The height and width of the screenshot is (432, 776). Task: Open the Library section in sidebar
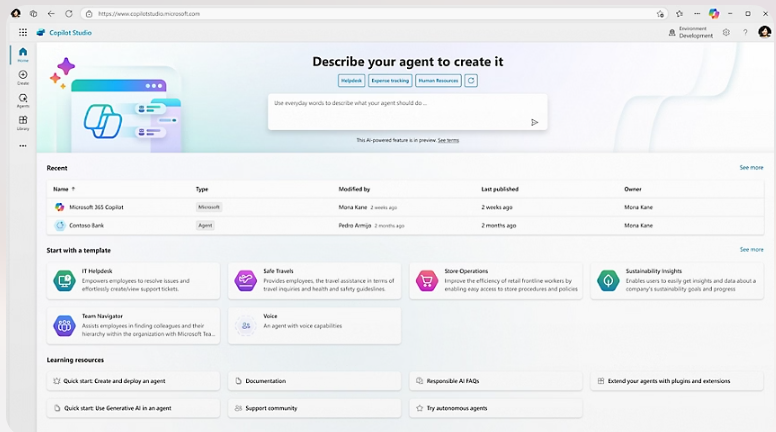(22, 123)
